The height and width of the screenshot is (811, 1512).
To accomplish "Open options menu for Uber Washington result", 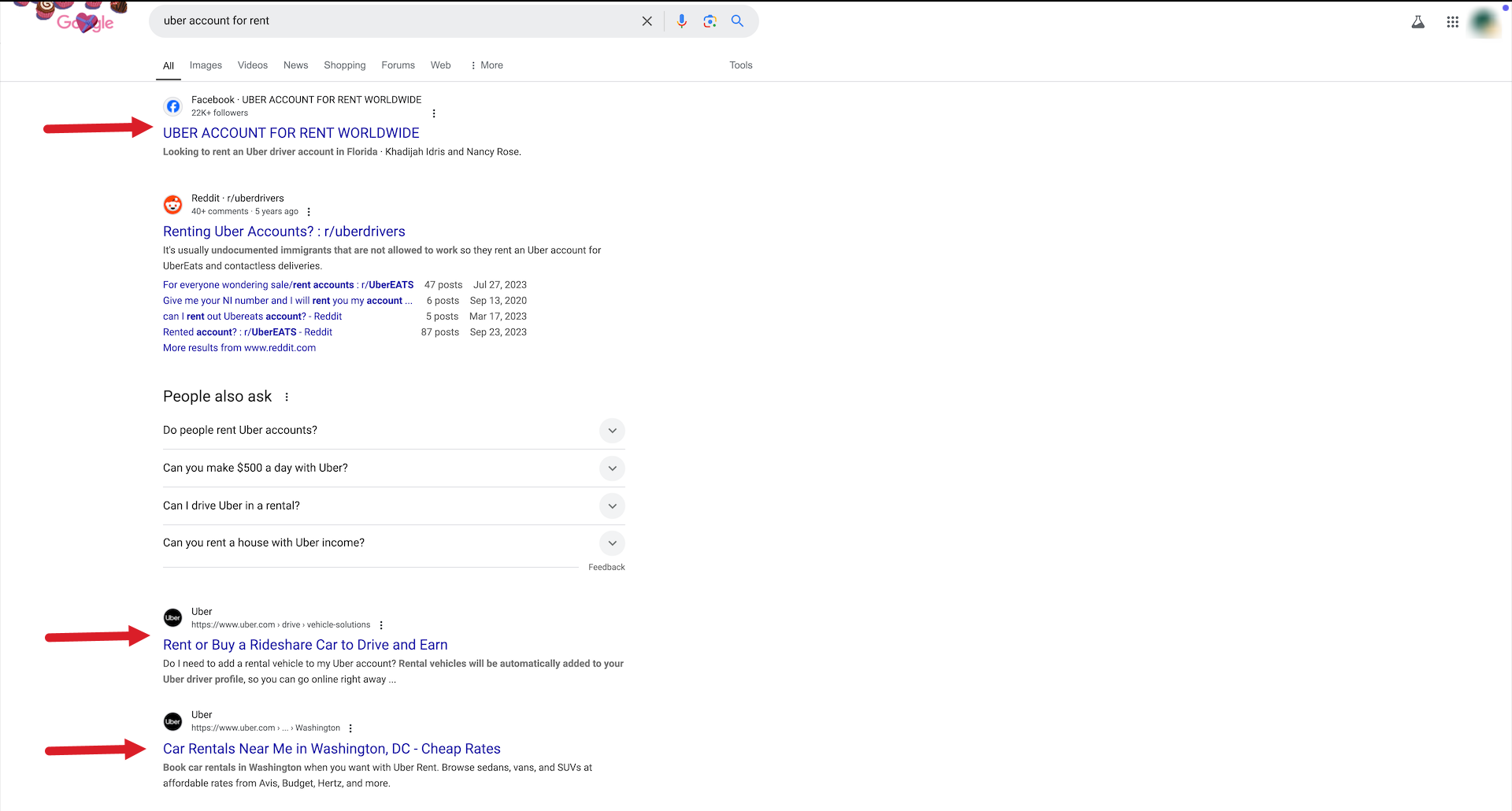I will pos(350,728).
